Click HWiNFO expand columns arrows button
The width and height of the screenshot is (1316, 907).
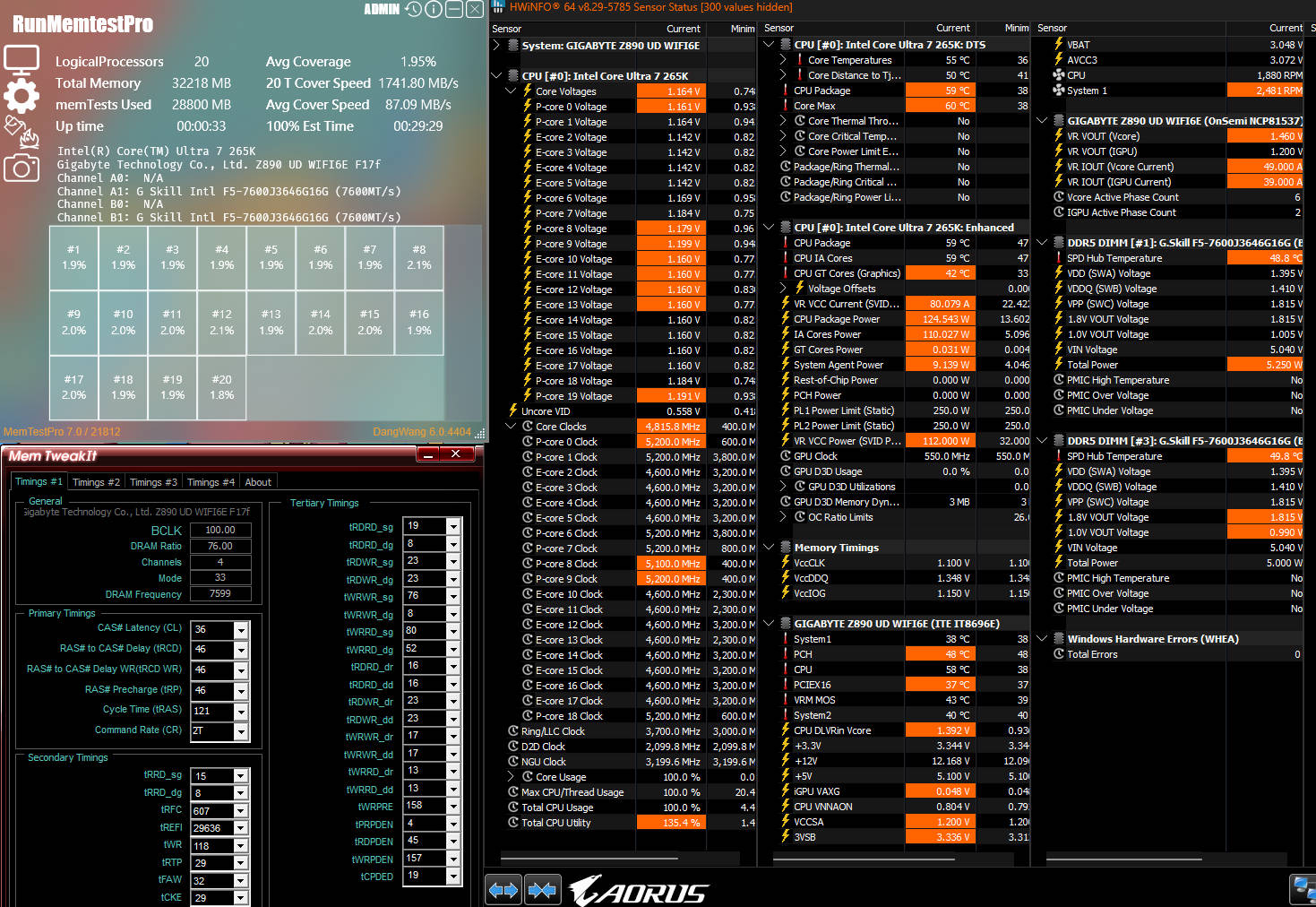503,890
